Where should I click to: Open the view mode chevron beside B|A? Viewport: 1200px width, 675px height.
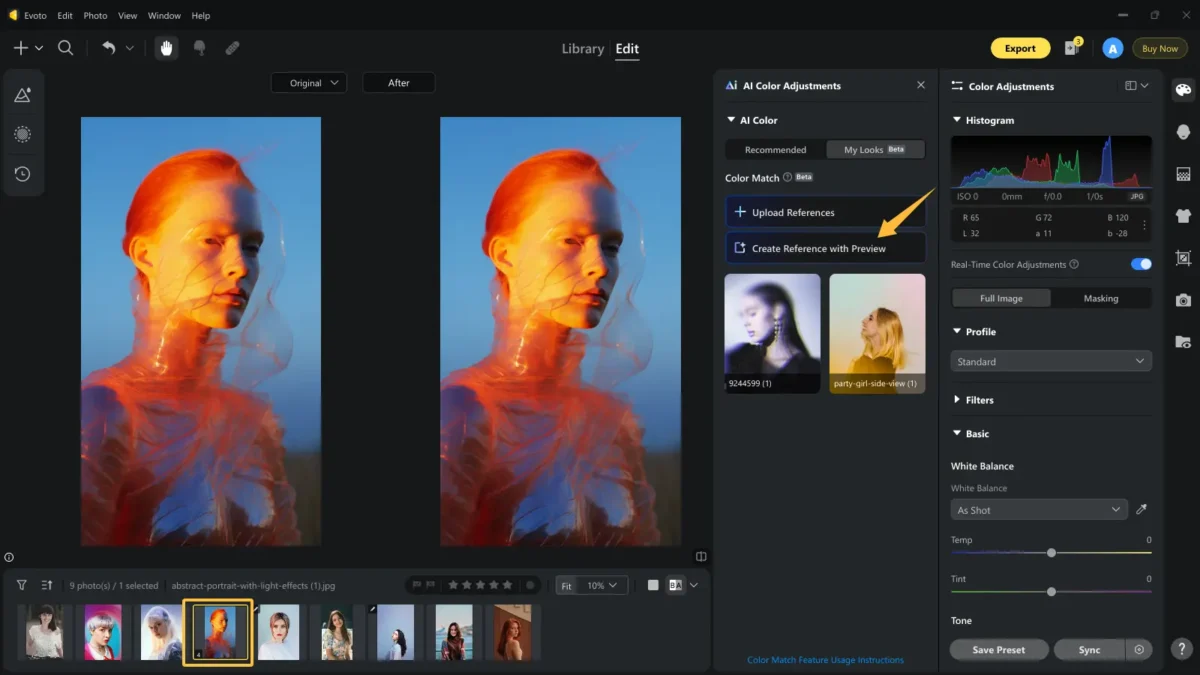coord(694,585)
